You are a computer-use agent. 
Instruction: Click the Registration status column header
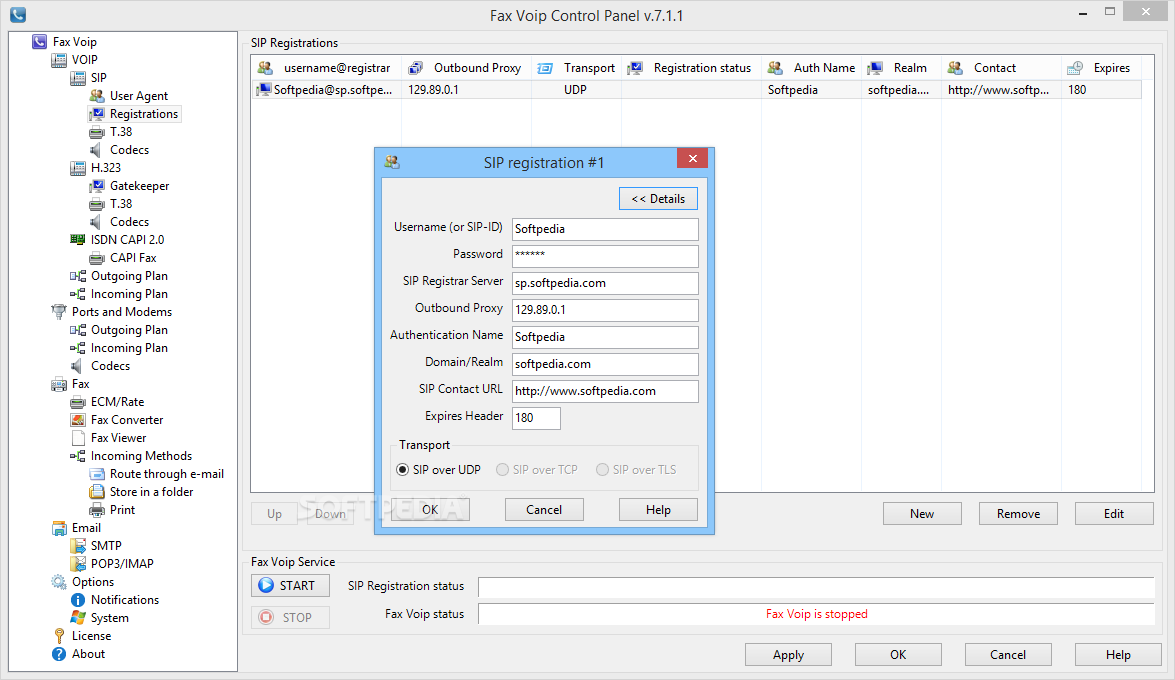pyautogui.click(x=691, y=67)
